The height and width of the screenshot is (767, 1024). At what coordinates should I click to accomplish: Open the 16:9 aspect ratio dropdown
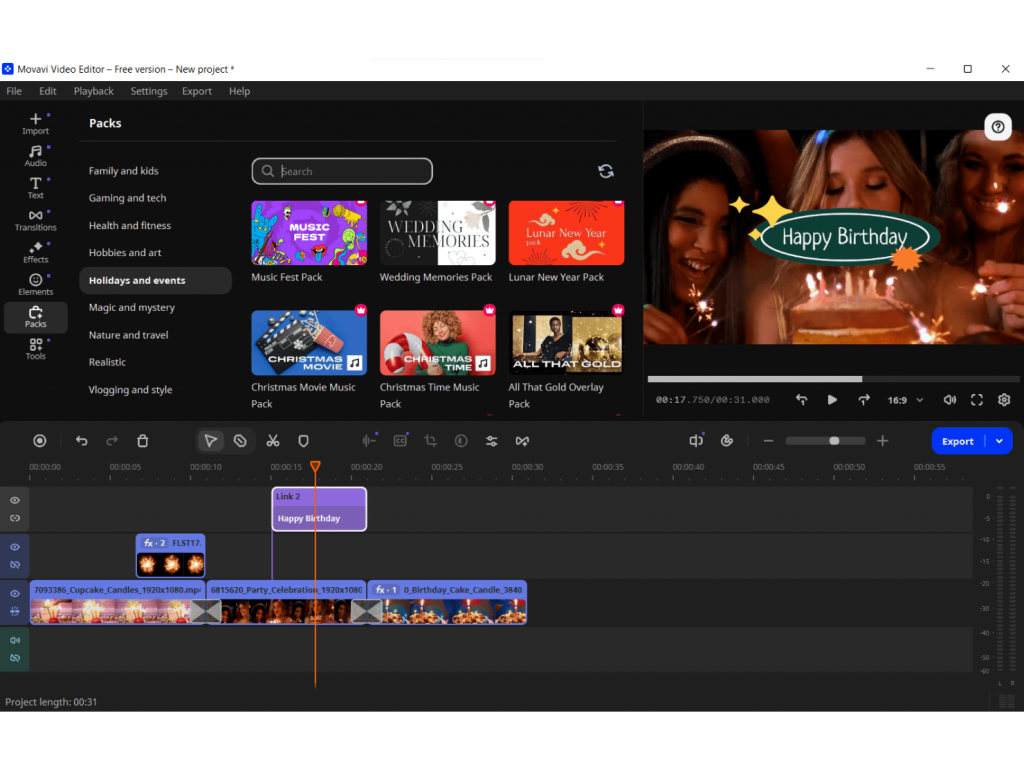coord(905,400)
